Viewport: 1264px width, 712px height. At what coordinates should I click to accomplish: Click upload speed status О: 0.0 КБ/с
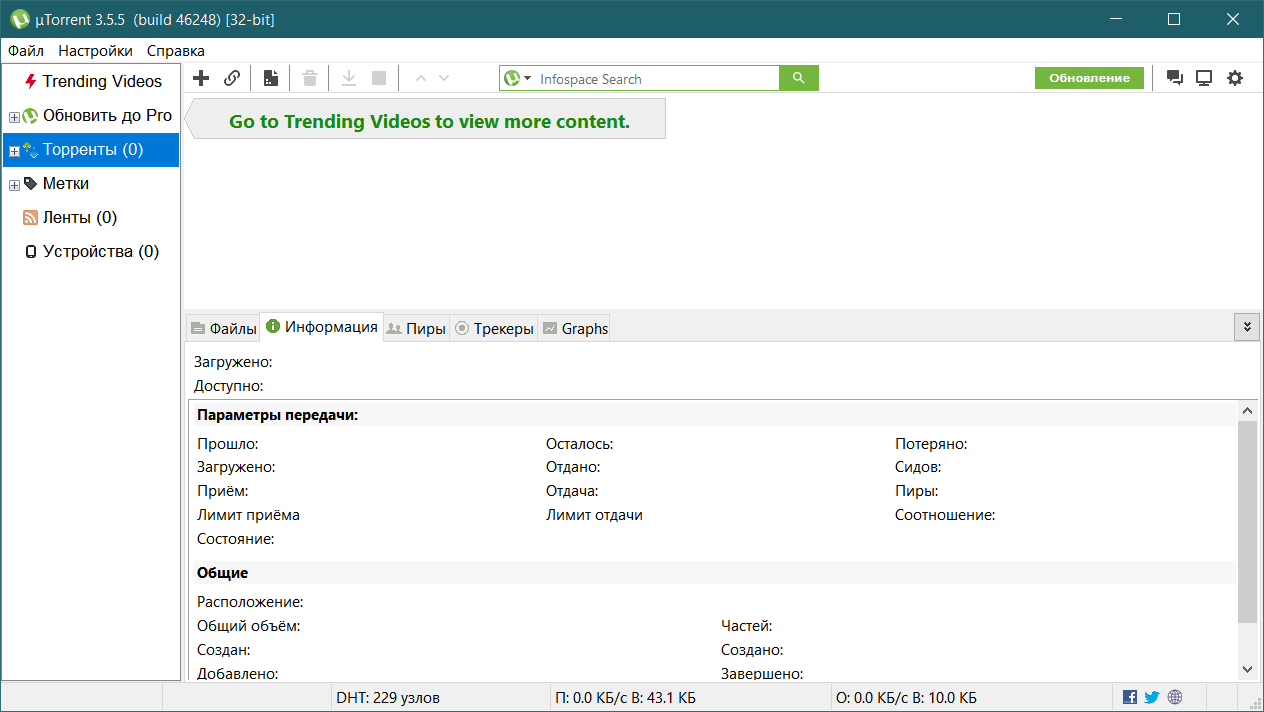coord(906,697)
